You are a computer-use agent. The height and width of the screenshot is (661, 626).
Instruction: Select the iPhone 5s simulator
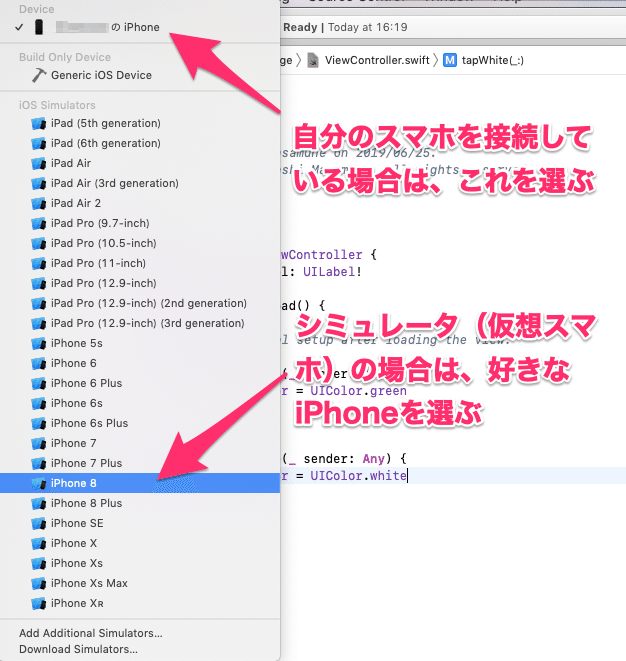(x=140, y=344)
